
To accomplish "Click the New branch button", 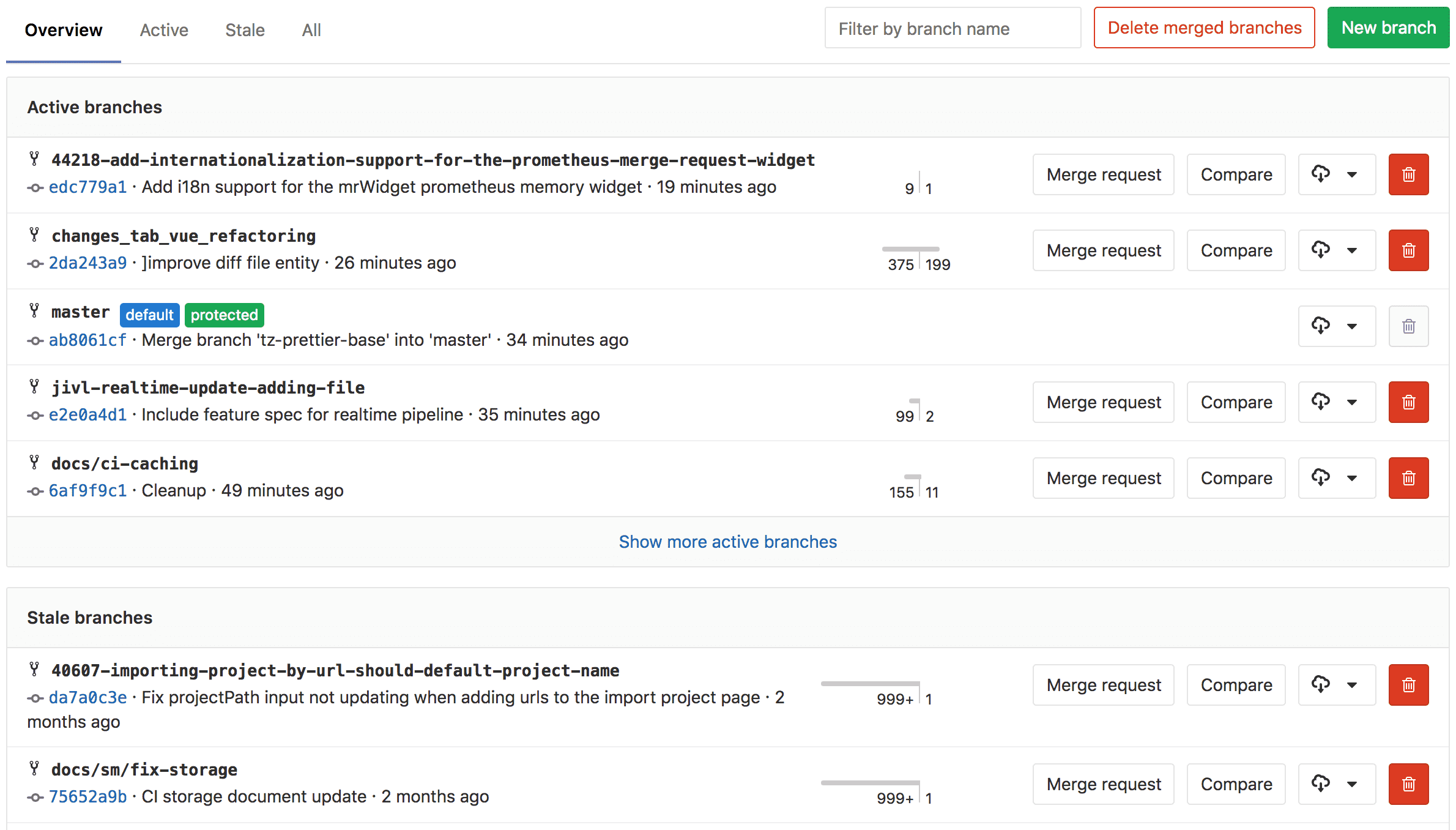I will tap(1388, 28).
